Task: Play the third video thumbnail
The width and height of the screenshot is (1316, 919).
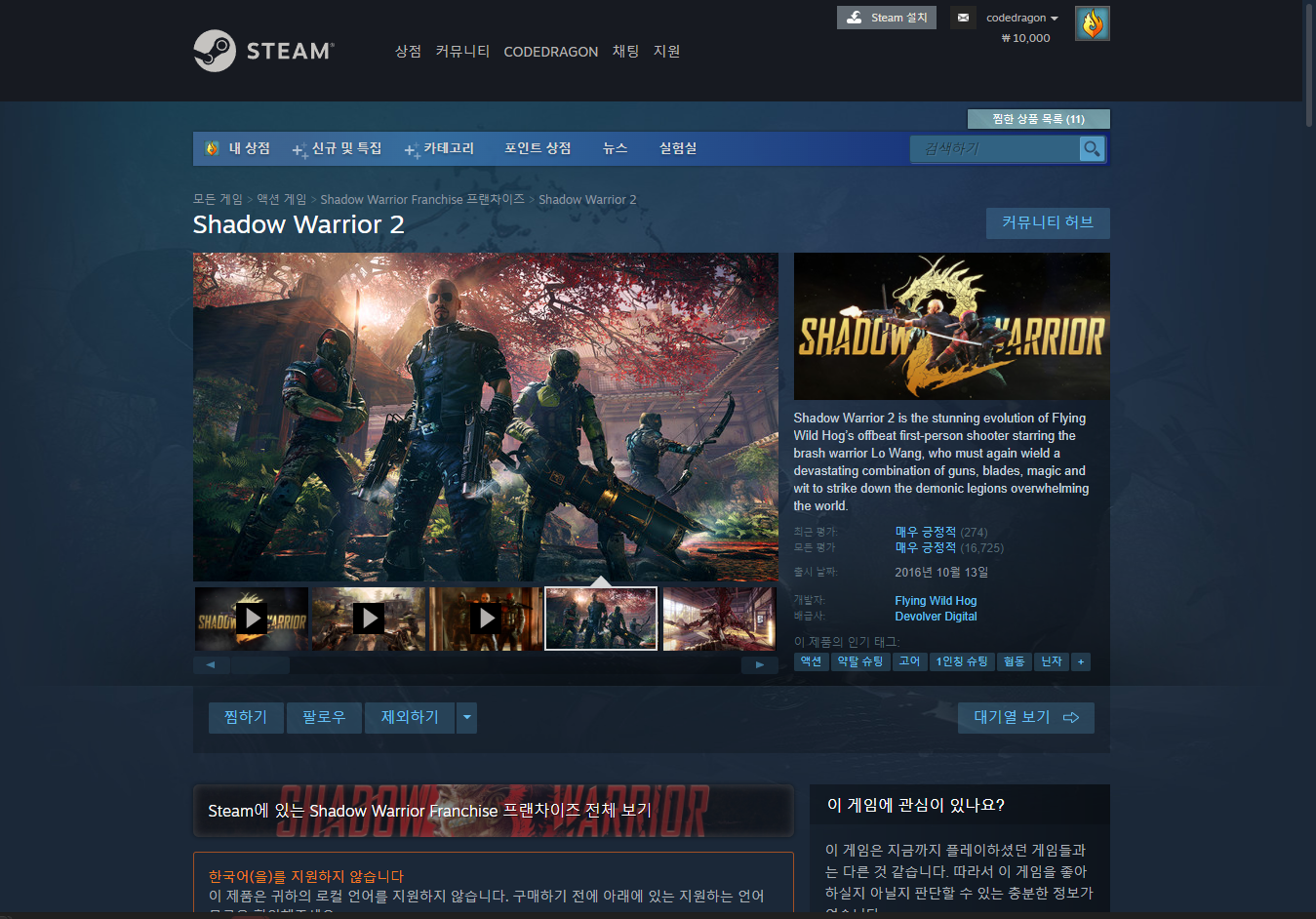Action: point(486,619)
